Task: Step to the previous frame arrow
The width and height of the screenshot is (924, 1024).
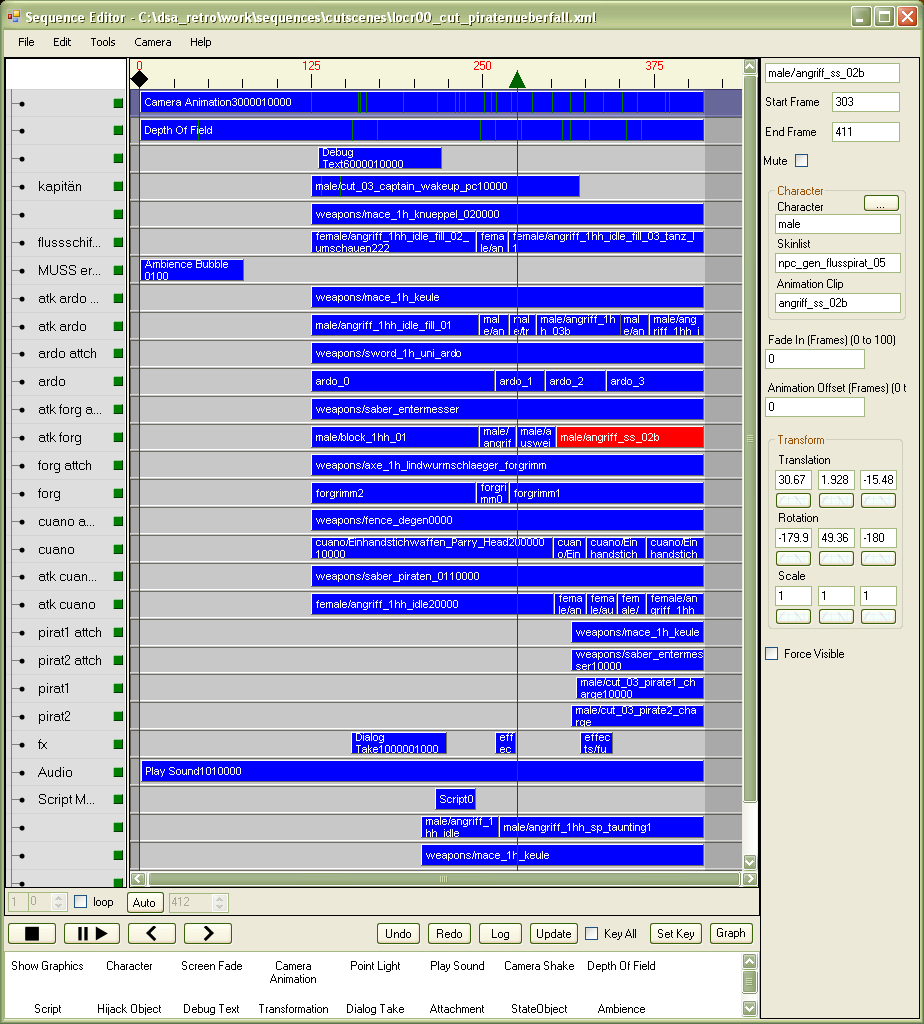Action: coord(152,933)
